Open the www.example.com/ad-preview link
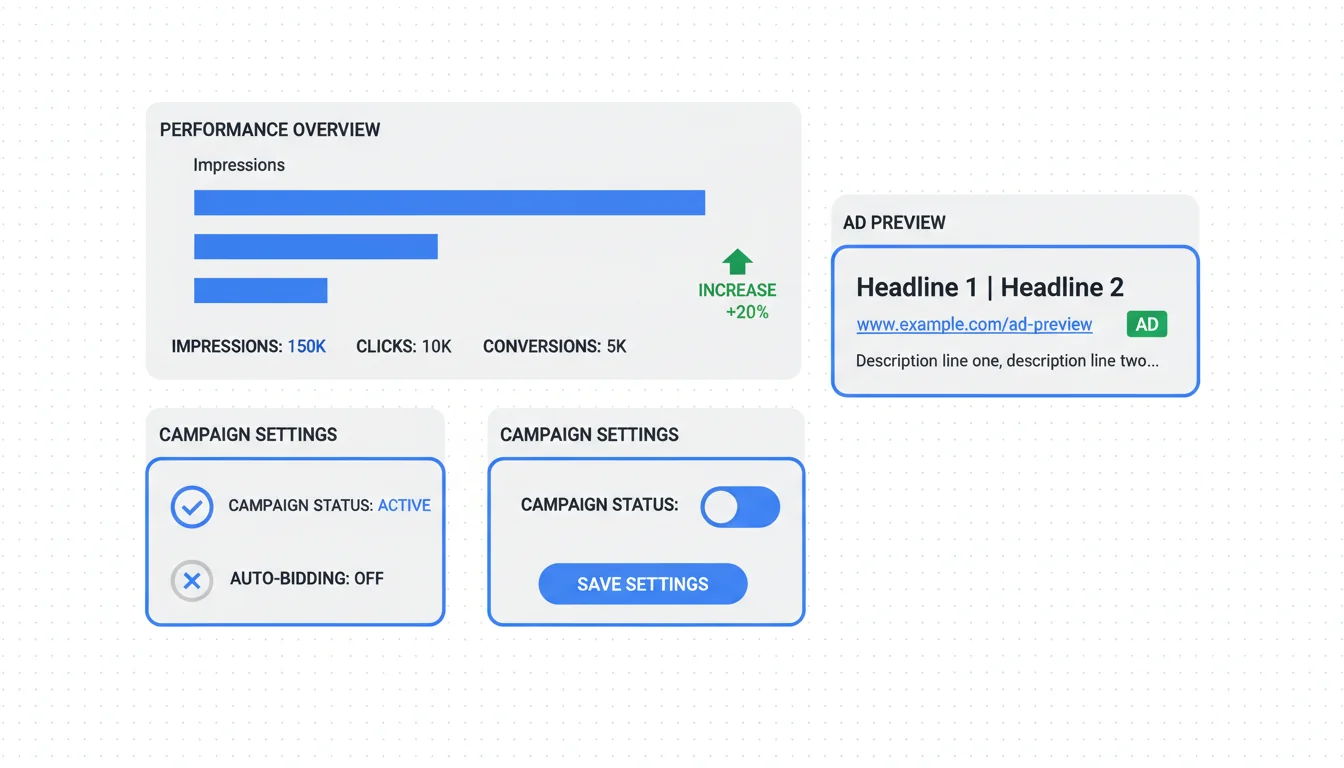This screenshot has width=1344, height=768. pyautogui.click(x=974, y=325)
